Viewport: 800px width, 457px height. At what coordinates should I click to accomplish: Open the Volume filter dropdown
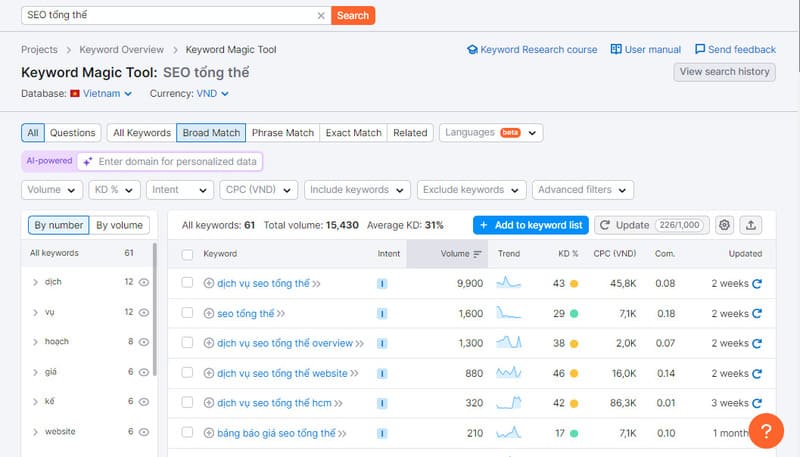55,190
